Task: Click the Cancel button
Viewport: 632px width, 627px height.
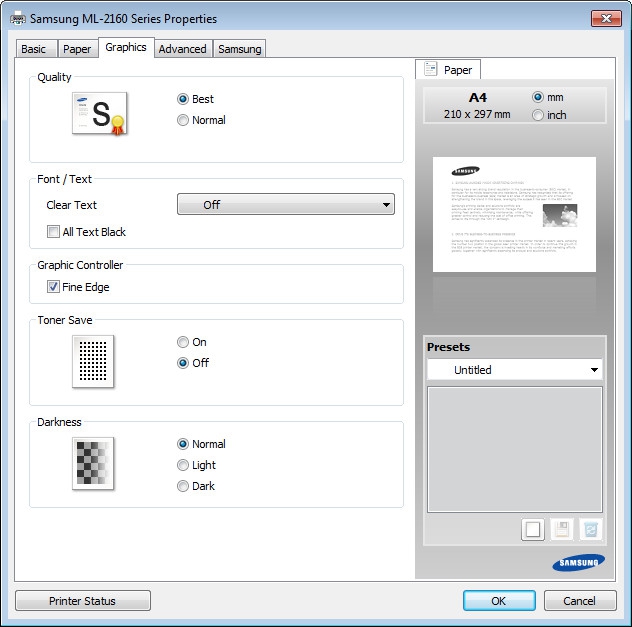Action: [x=580, y=601]
